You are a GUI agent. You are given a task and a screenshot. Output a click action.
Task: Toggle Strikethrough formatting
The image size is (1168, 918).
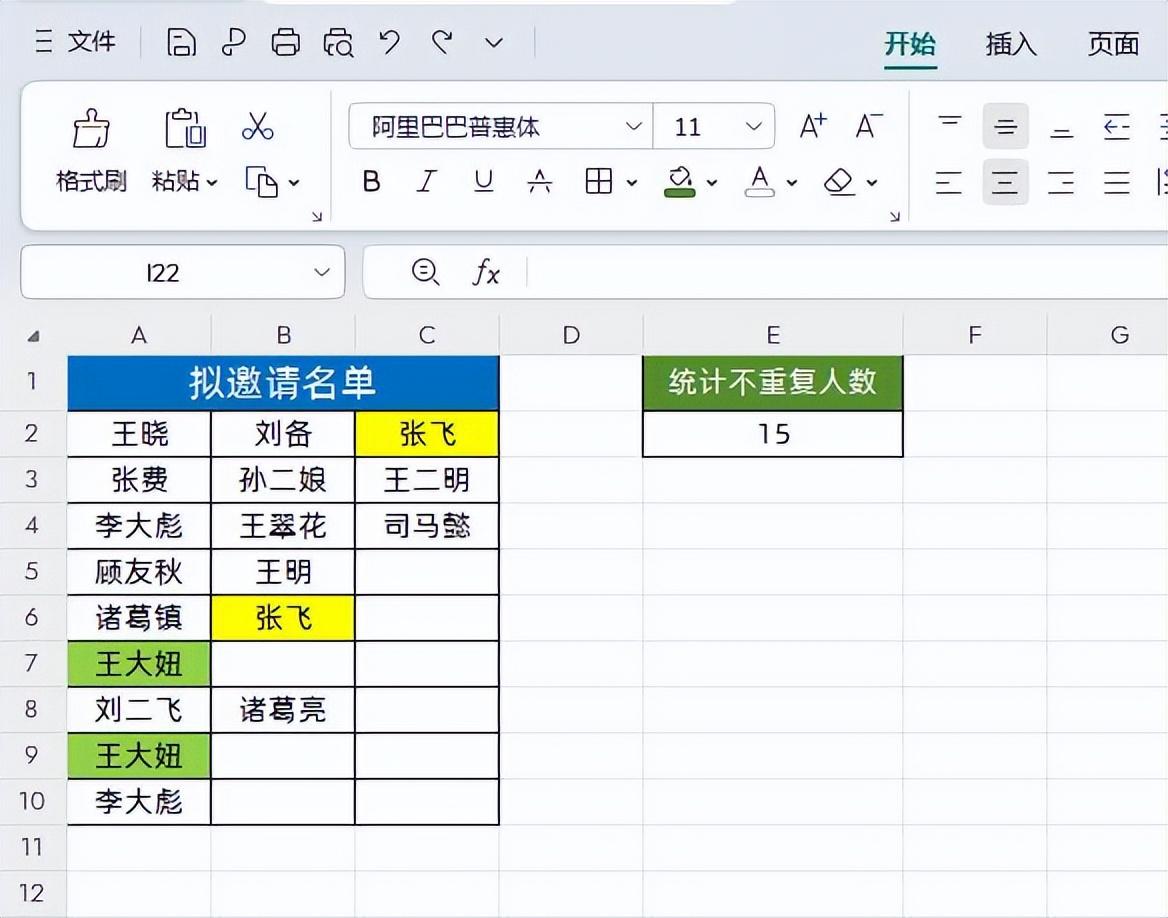[x=539, y=181]
